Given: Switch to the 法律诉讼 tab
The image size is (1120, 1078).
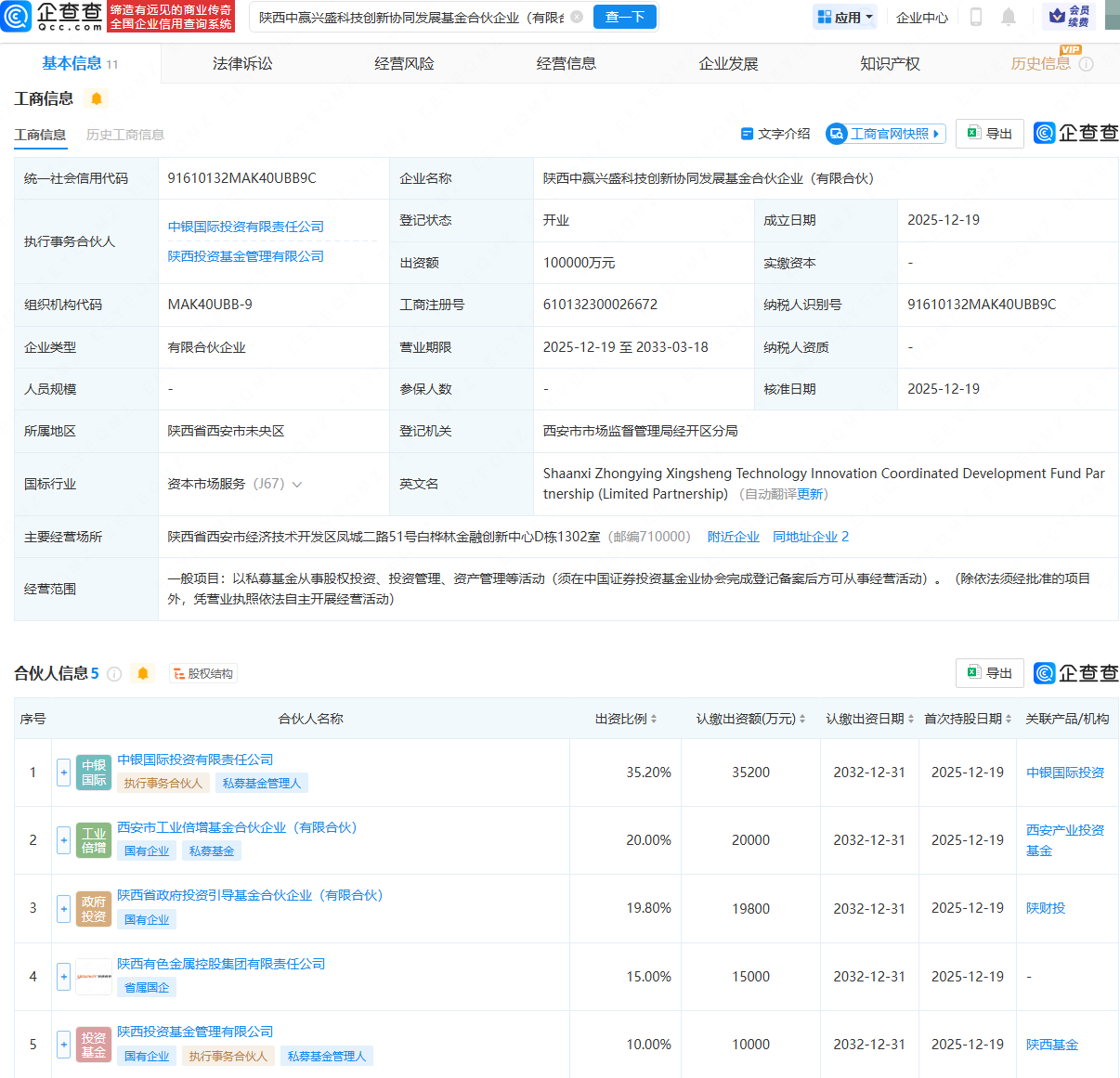Looking at the screenshot, I should click(x=242, y=63).
